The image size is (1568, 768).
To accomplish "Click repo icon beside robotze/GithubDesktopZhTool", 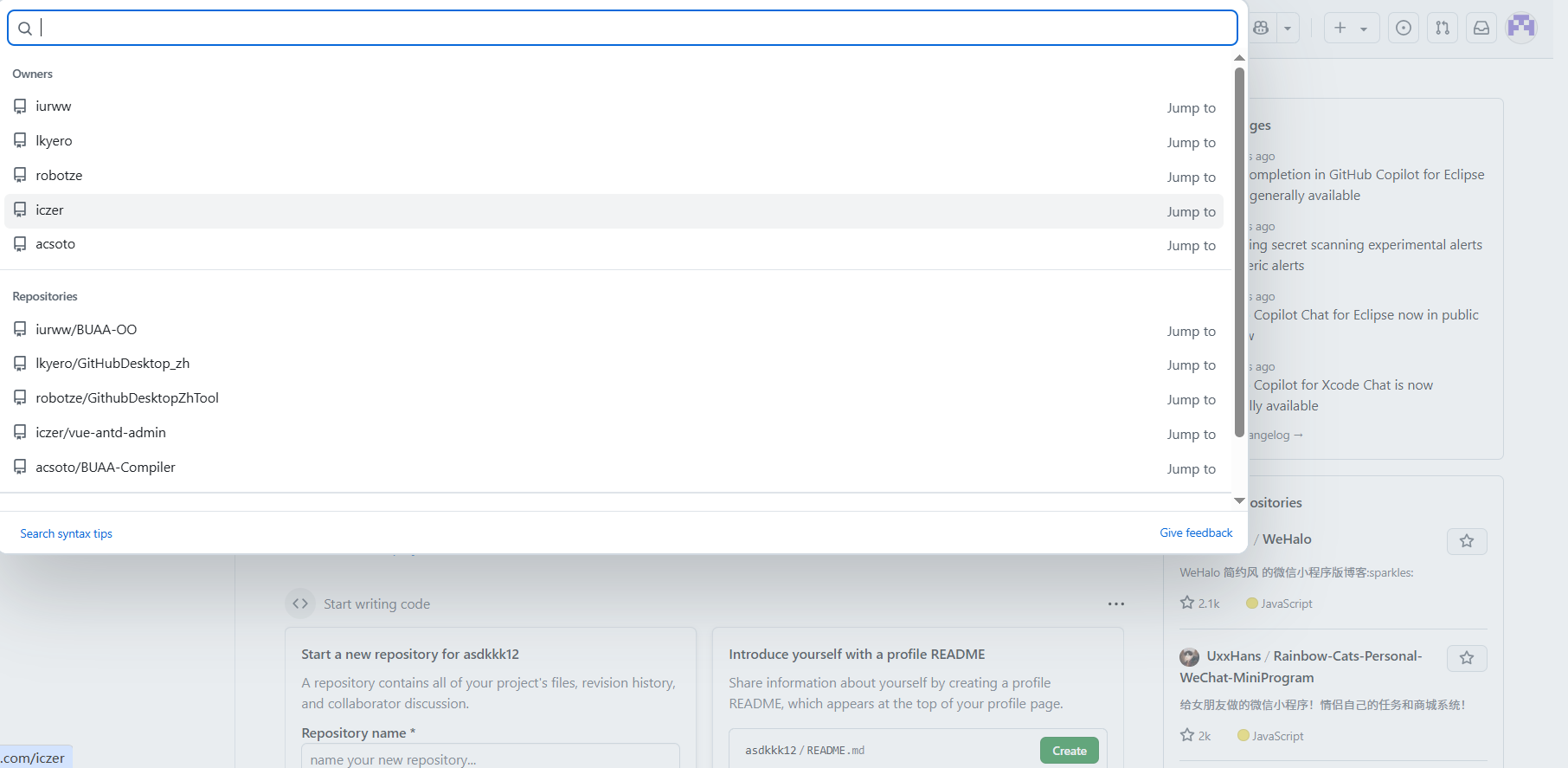I will click(20, 398).
